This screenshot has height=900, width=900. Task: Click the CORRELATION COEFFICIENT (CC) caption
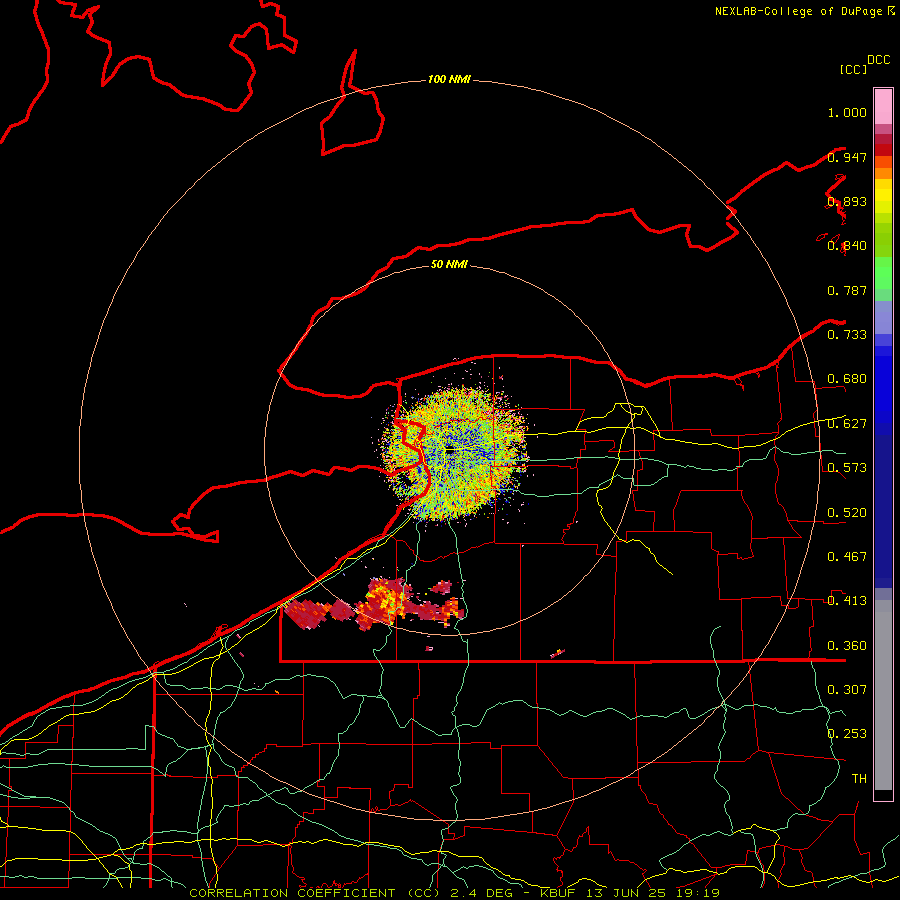(315, 893)
